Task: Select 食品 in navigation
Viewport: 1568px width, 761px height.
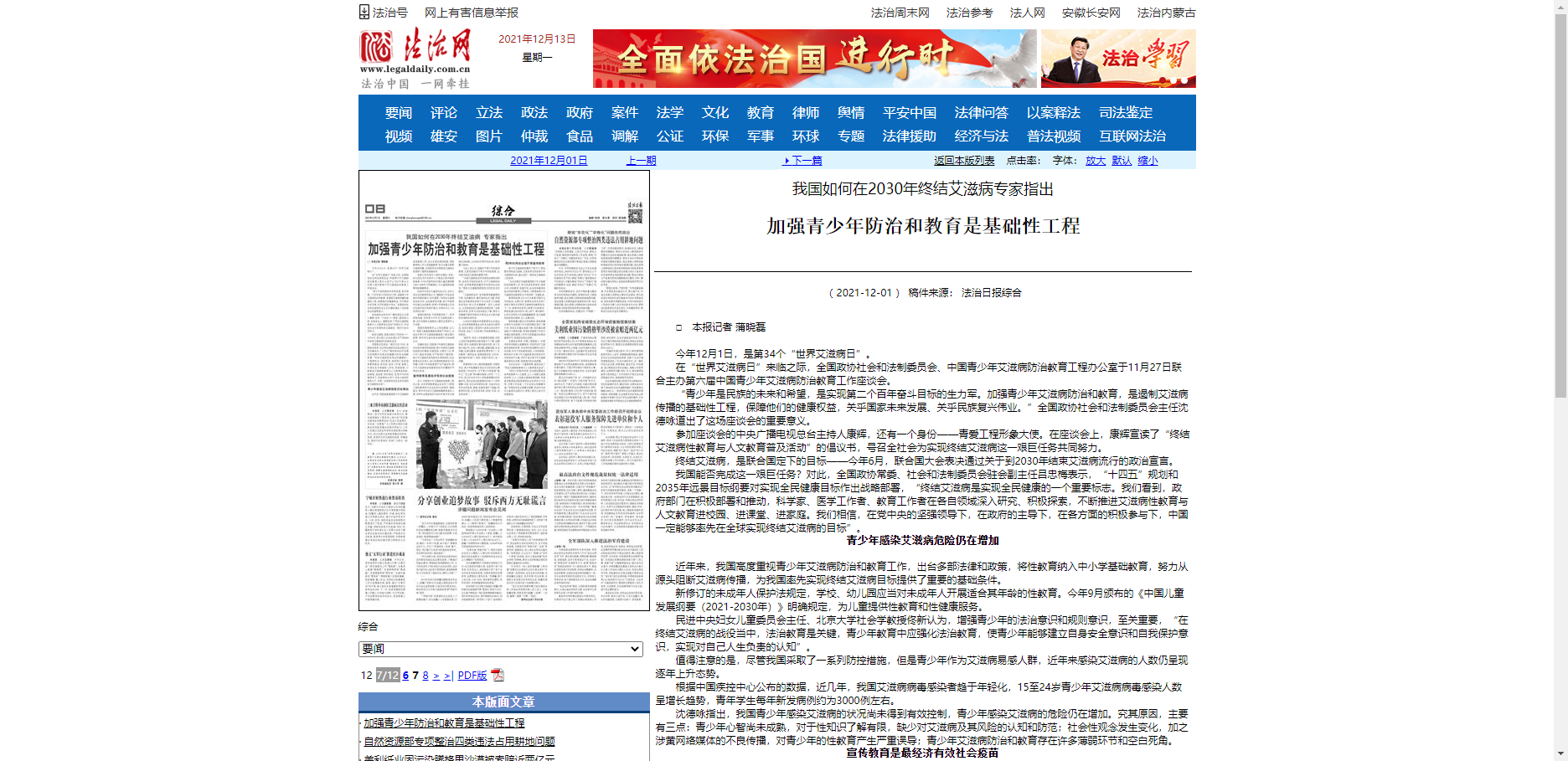Action: point(580,136)
